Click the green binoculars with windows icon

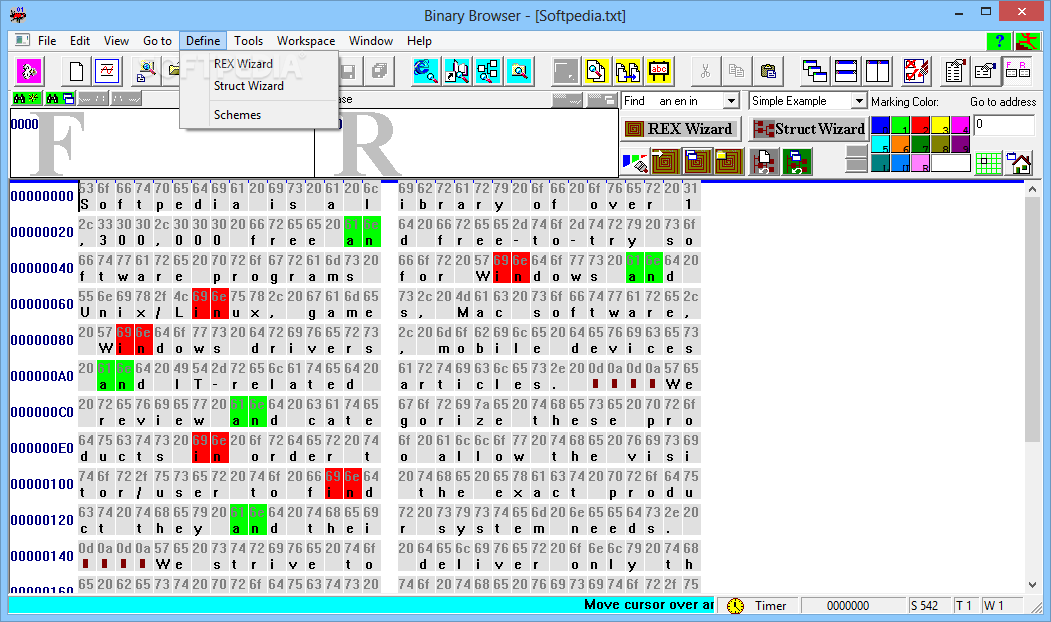click(x=60, y=99)
